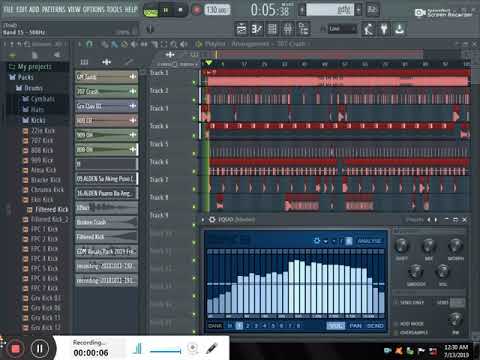Pause the screen recording
480x360 pixels.
tap(39, 349)
